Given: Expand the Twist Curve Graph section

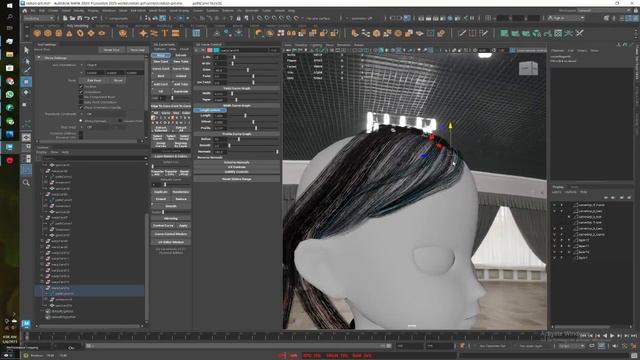Looking at the screenshot, I should 237,88.
